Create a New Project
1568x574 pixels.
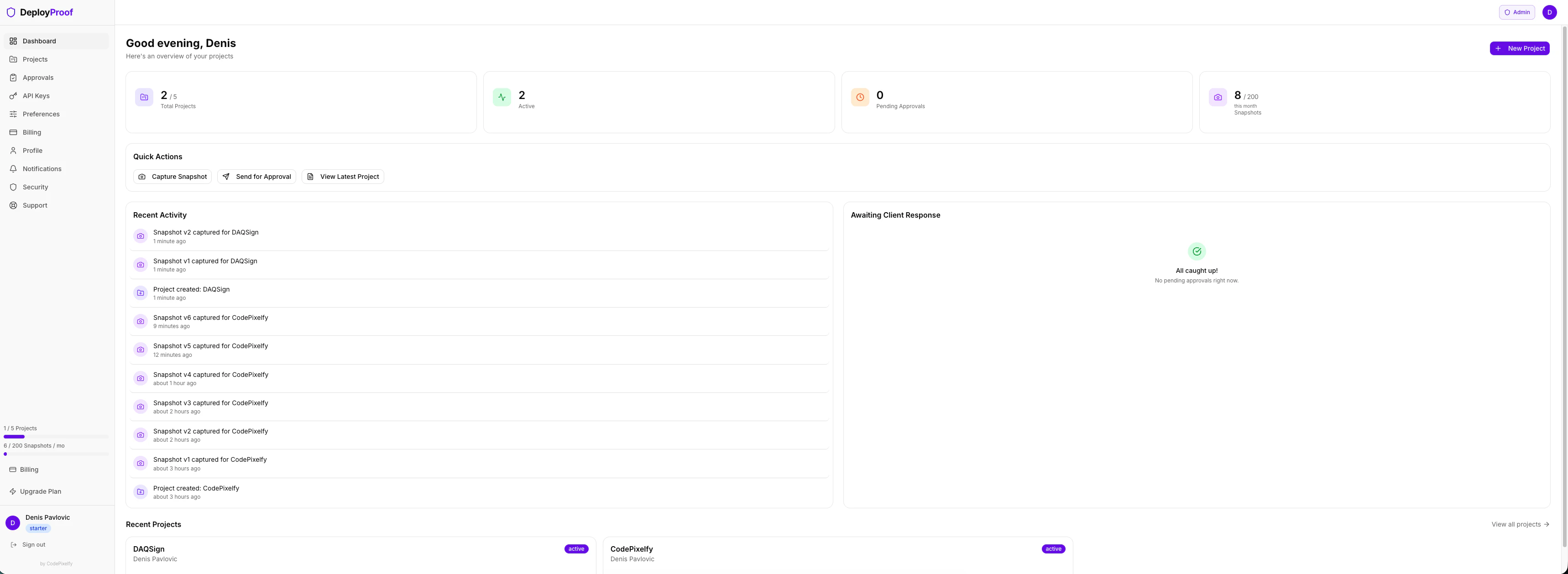tap(1520, 48)
